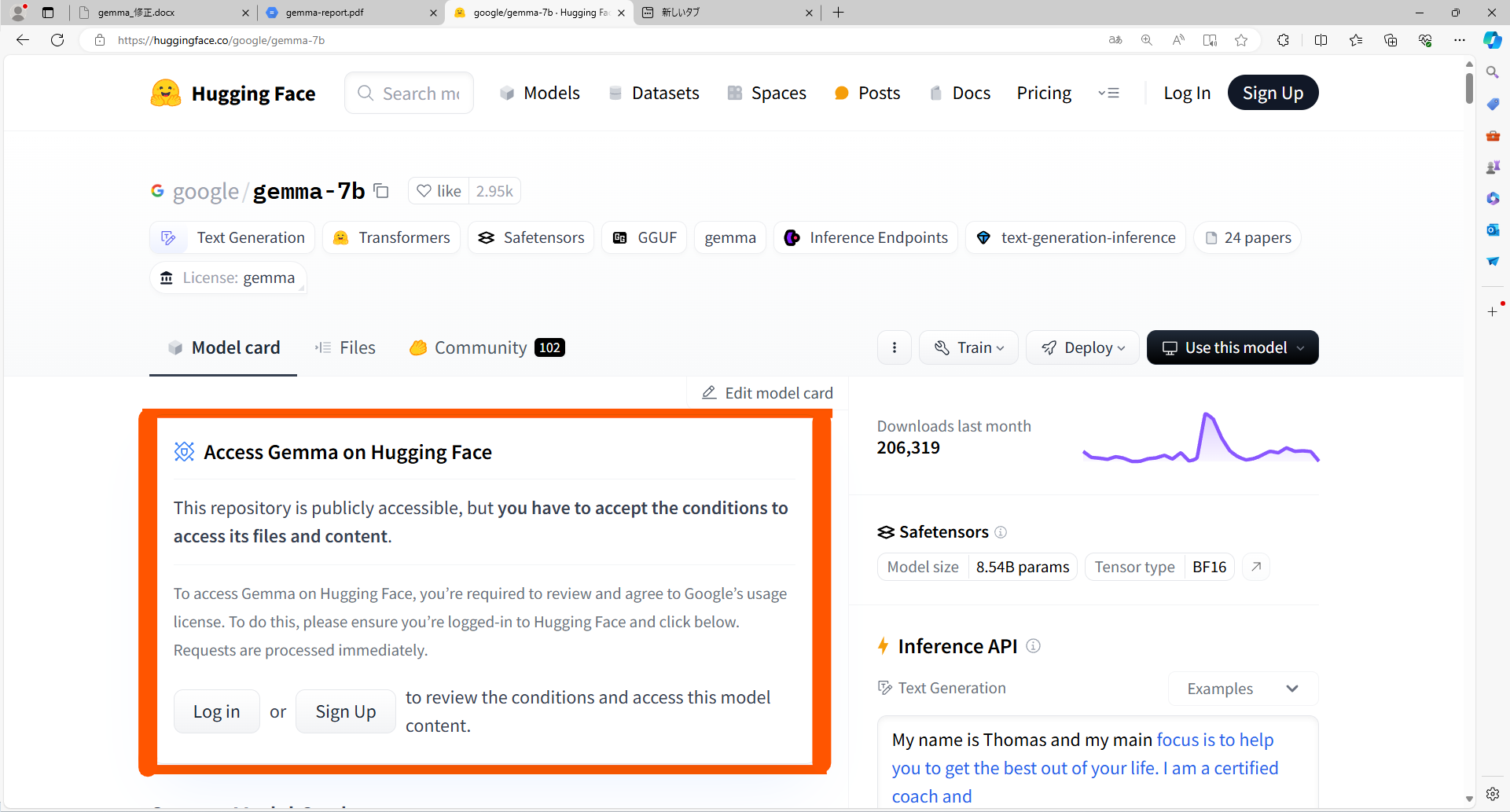Image resolution: width=1510 pixels, height=812 pixels.
Task: Expand the Use this model menu
Action: click(1232, 347)
